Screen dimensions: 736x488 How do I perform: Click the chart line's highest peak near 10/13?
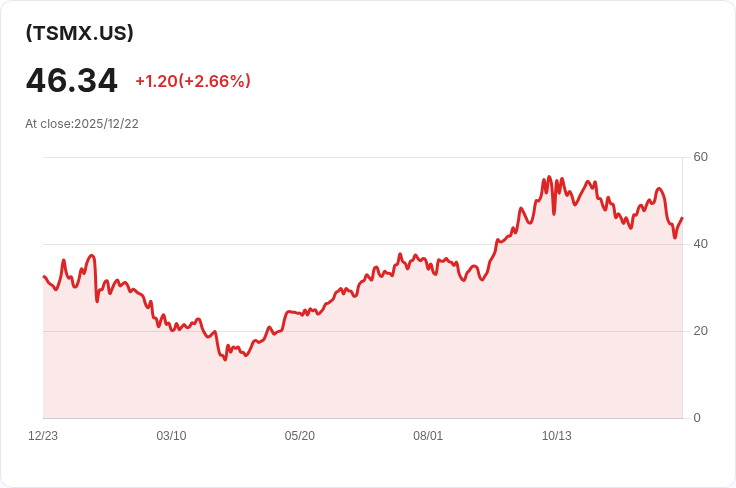549,177
